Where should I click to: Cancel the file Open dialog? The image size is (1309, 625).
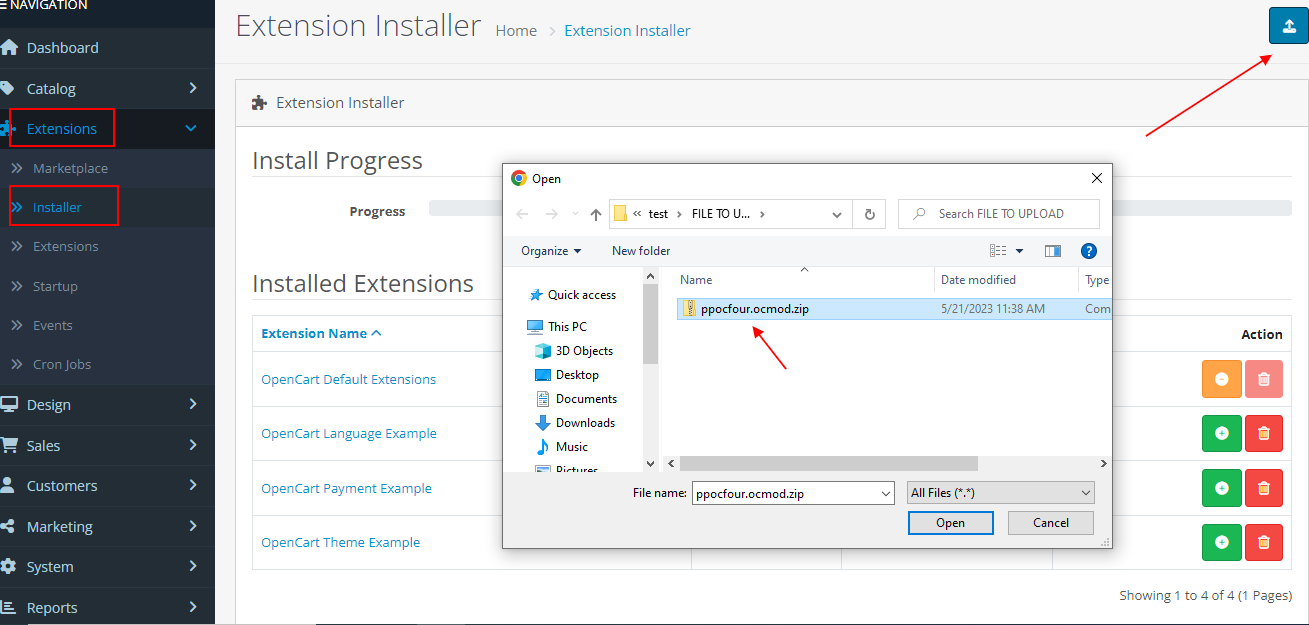pyautogui.click(x=1051, y=523)
